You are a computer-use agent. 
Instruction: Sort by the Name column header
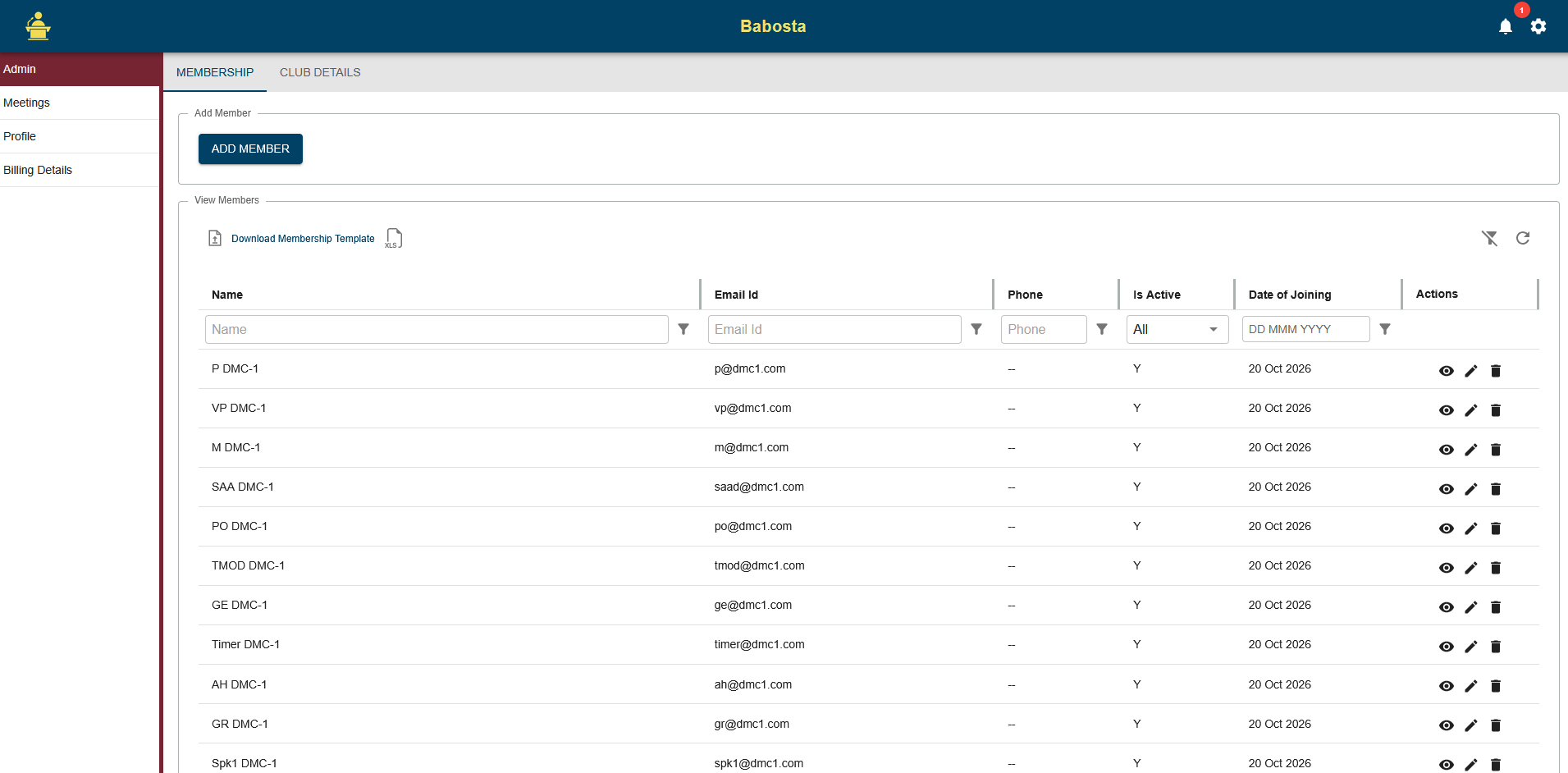[227, 295]
